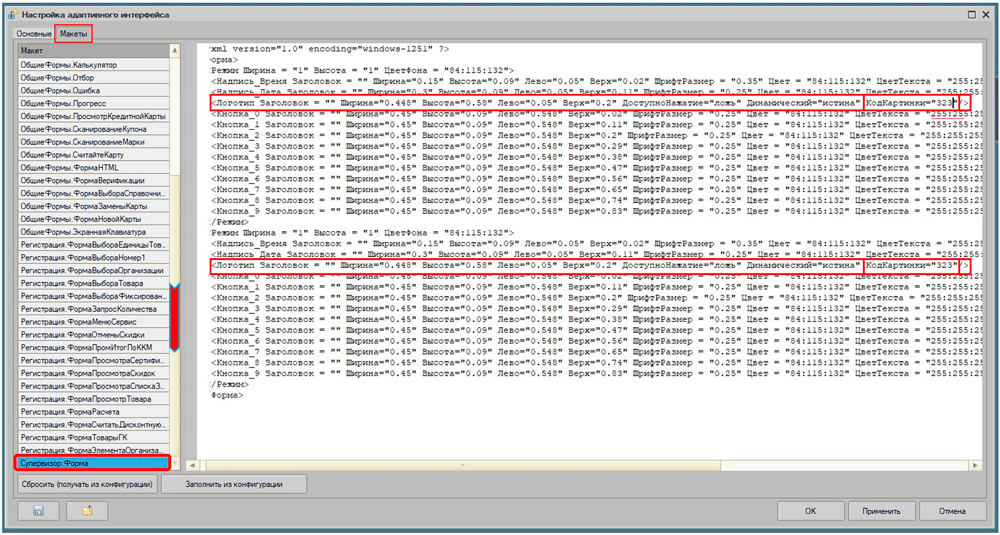Click the Макет column header
This screenshot has height=535, width=1000.
click(90, 50)
